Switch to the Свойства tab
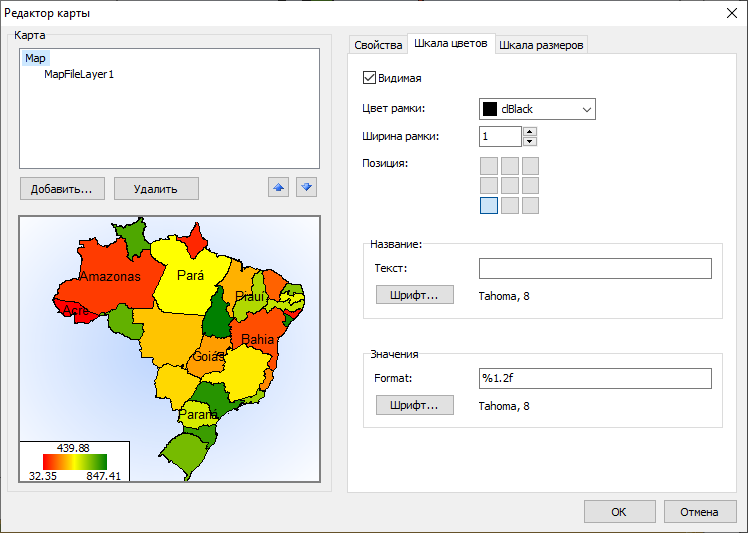The height and width of the screenshot is (533, 748). click(x=378, y=45)
